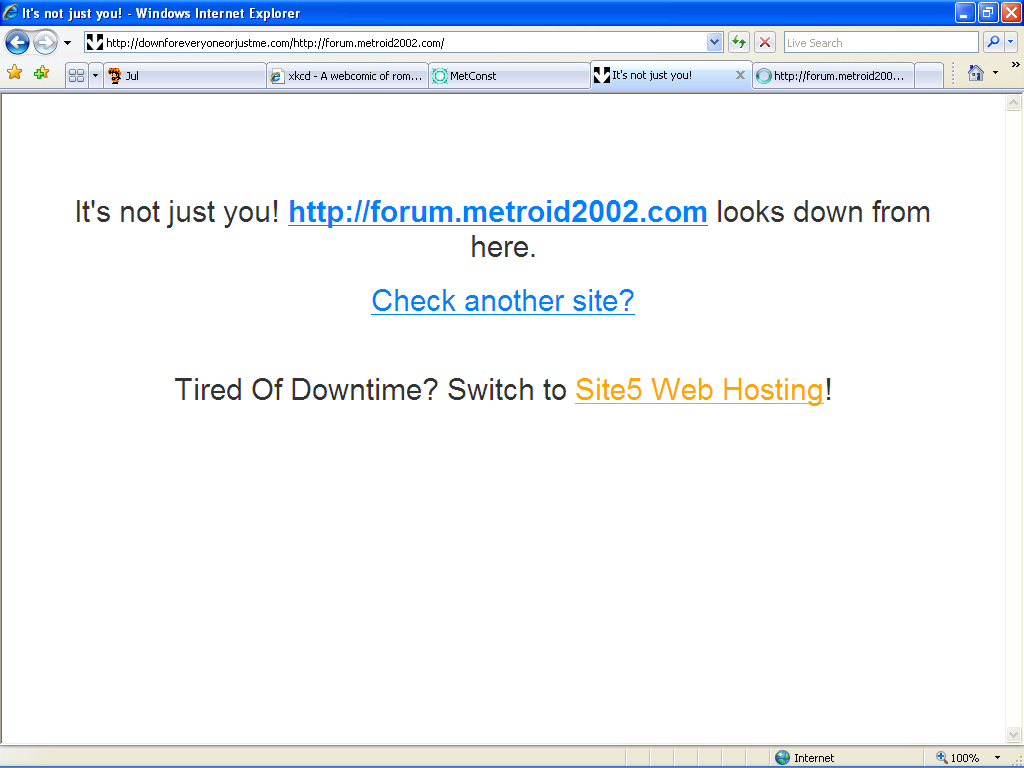Screen dimensions: 1024x768
Task: Open the Quick Tabs grid view
Action: pos(76,75)
